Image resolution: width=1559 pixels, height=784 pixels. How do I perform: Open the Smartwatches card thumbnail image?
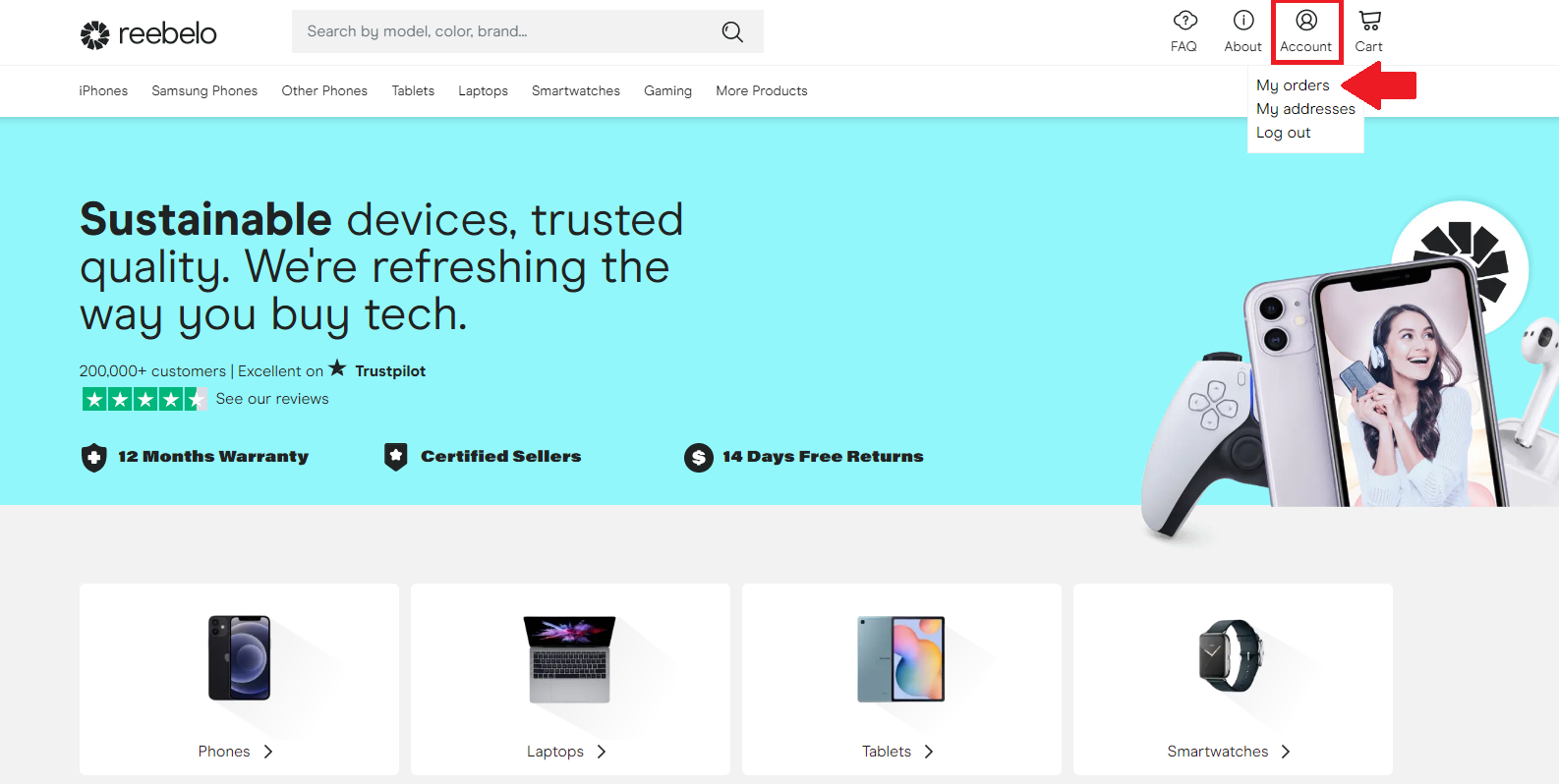(1231, 656)
